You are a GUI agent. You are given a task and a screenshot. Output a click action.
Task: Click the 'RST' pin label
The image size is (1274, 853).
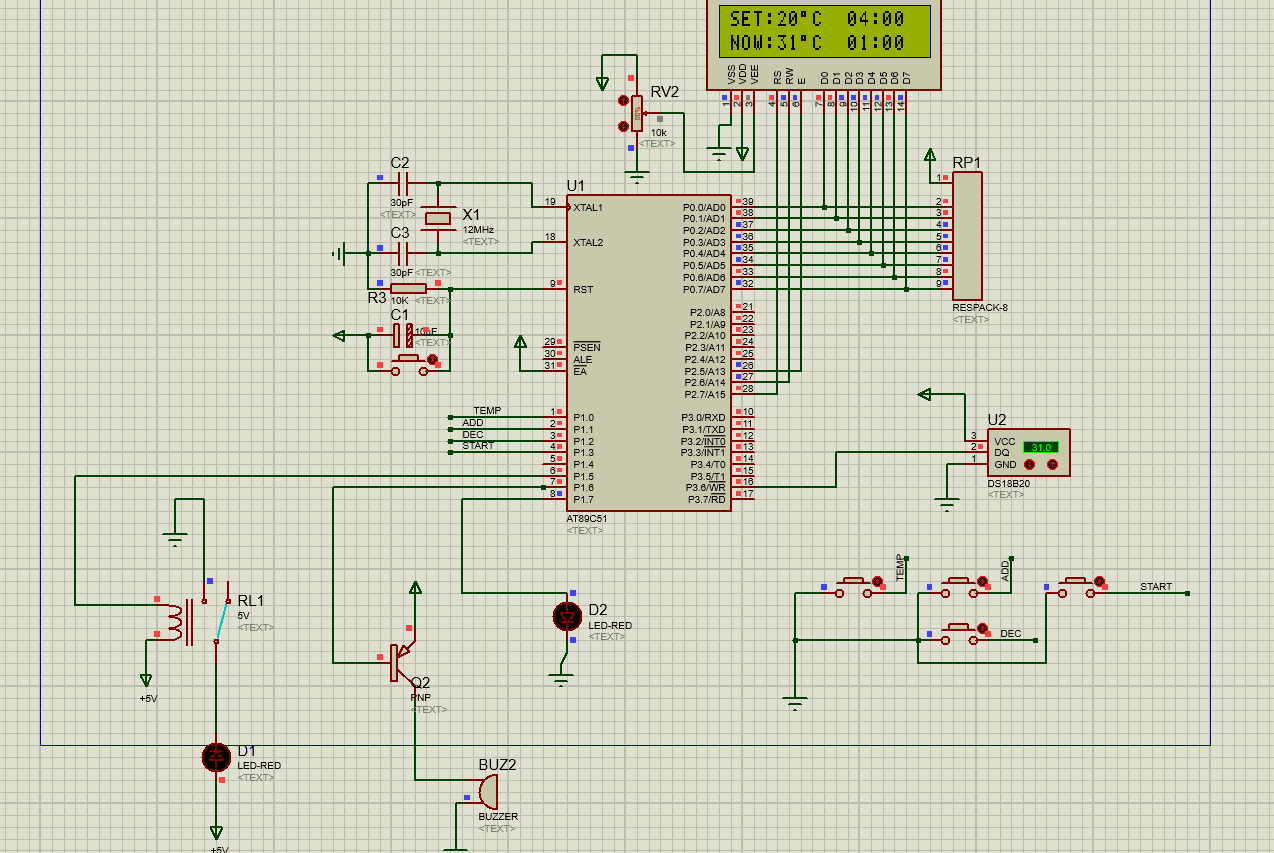pos(583,289)
